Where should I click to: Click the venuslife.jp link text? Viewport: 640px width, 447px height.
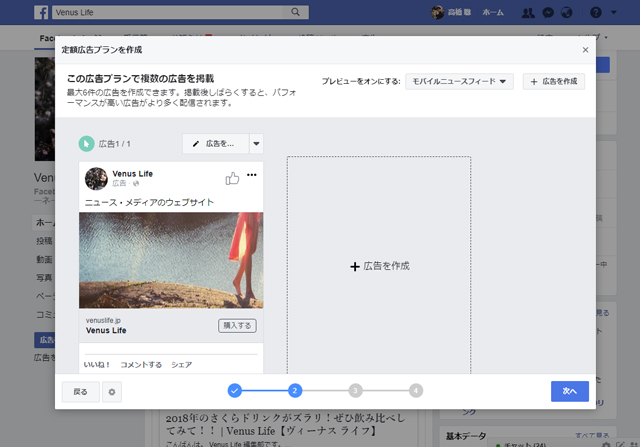(103, 320)
